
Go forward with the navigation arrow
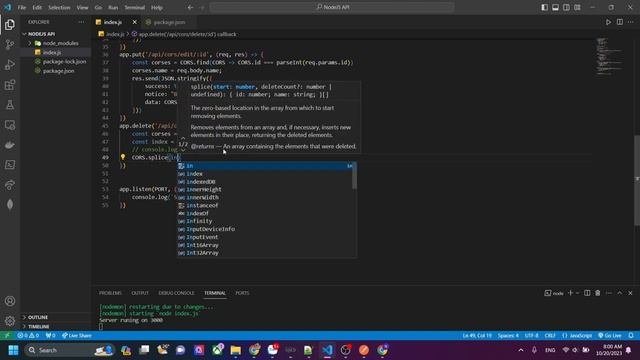[202, 7]
